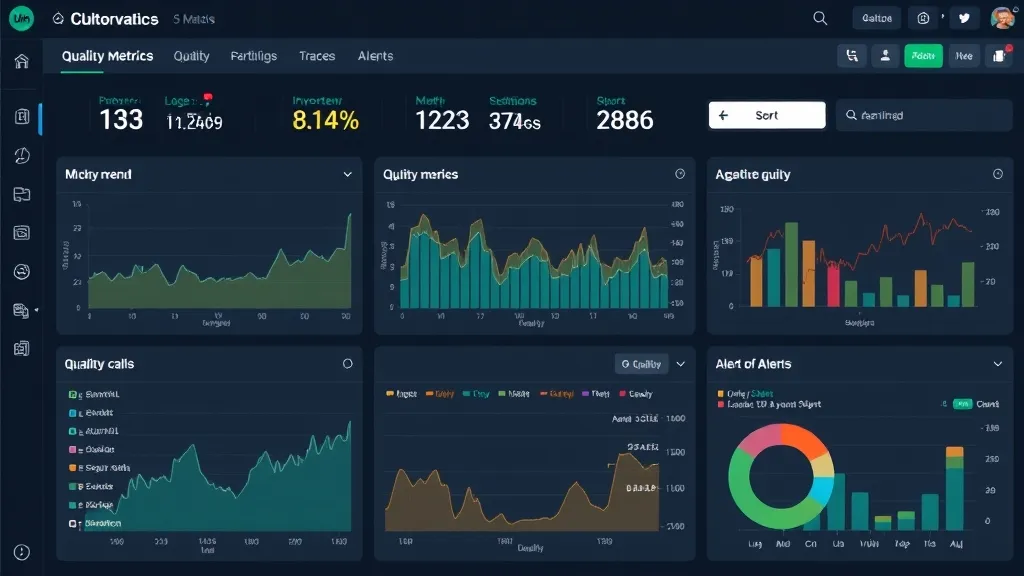Open the notifications icon in the top bar

(923, 18)
